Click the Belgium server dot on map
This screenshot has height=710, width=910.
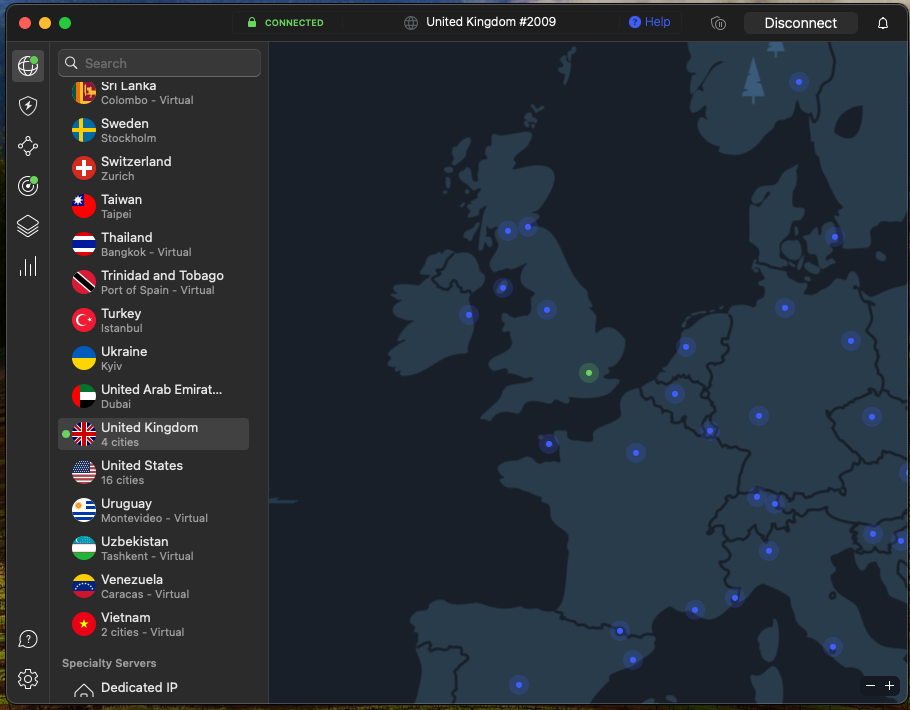click(674, 394)
